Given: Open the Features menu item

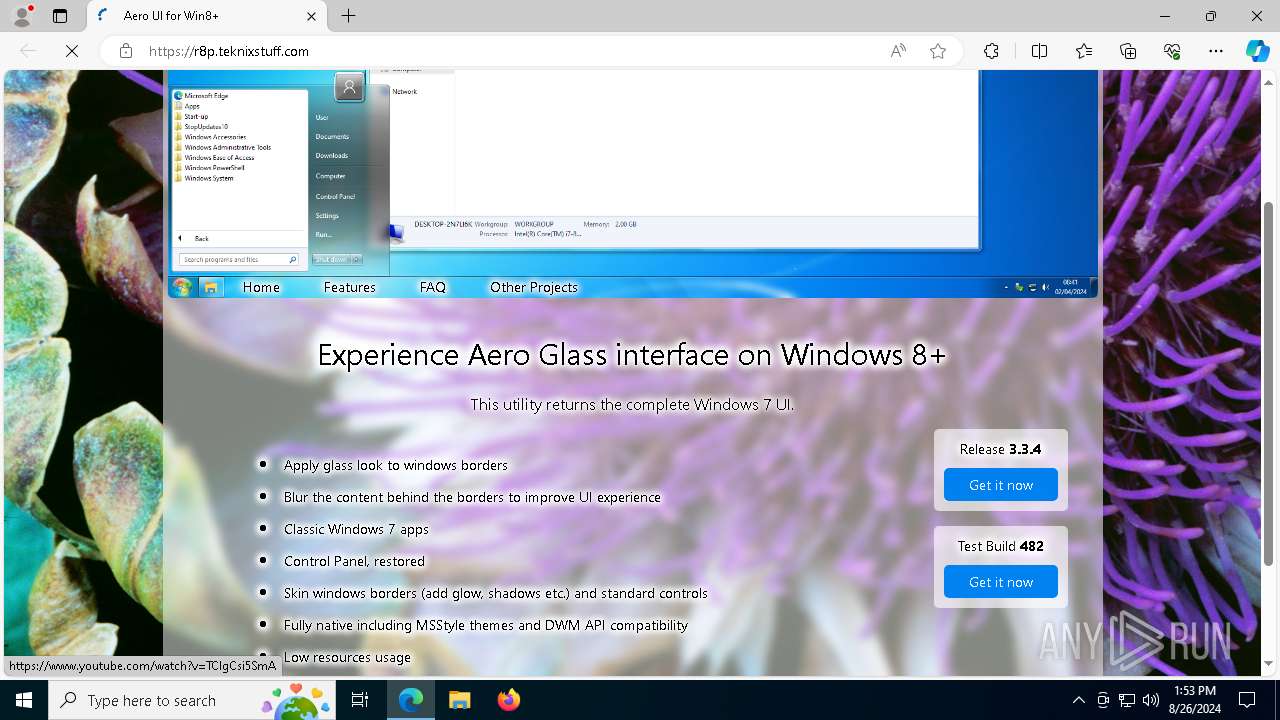Looking at the screenshot, I should pos(349,287).
